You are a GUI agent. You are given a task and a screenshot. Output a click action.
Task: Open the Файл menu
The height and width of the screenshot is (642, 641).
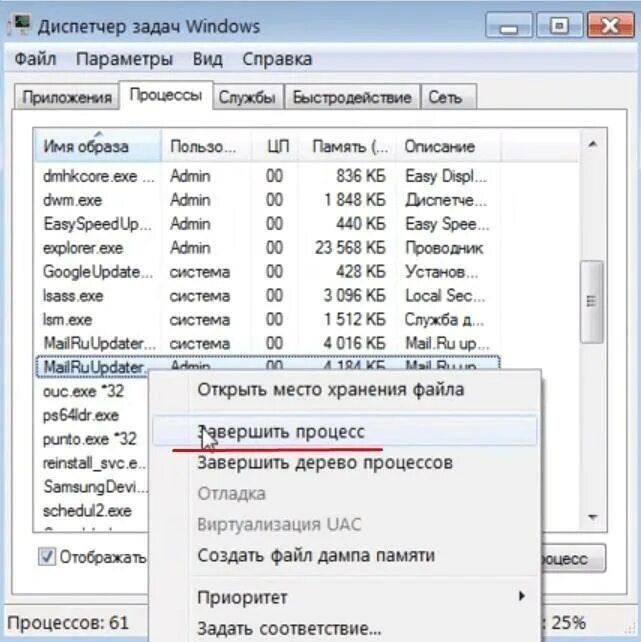pyautogui.click(x=35, y=59)
